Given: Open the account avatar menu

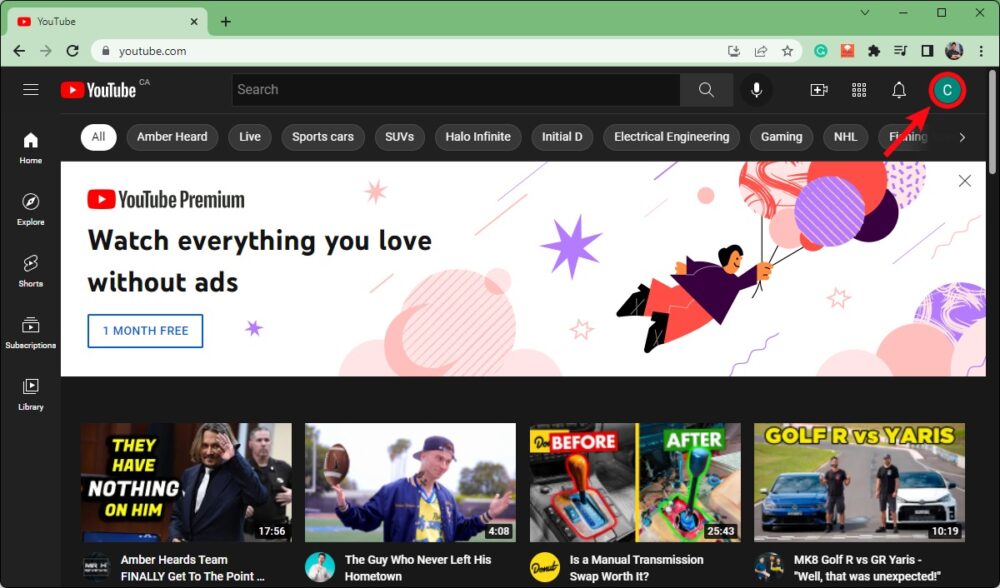Looking at the screenshot, I should click(947, 90).
